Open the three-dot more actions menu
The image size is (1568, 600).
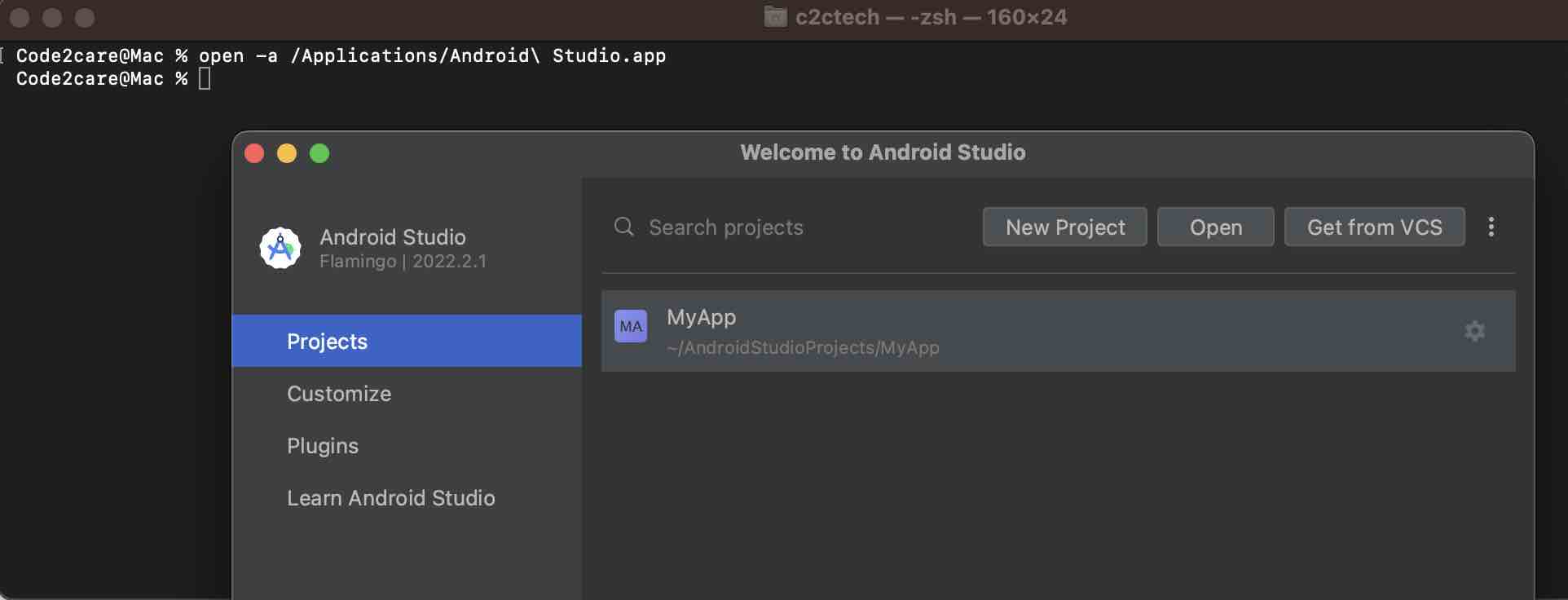pos(1491,227)
